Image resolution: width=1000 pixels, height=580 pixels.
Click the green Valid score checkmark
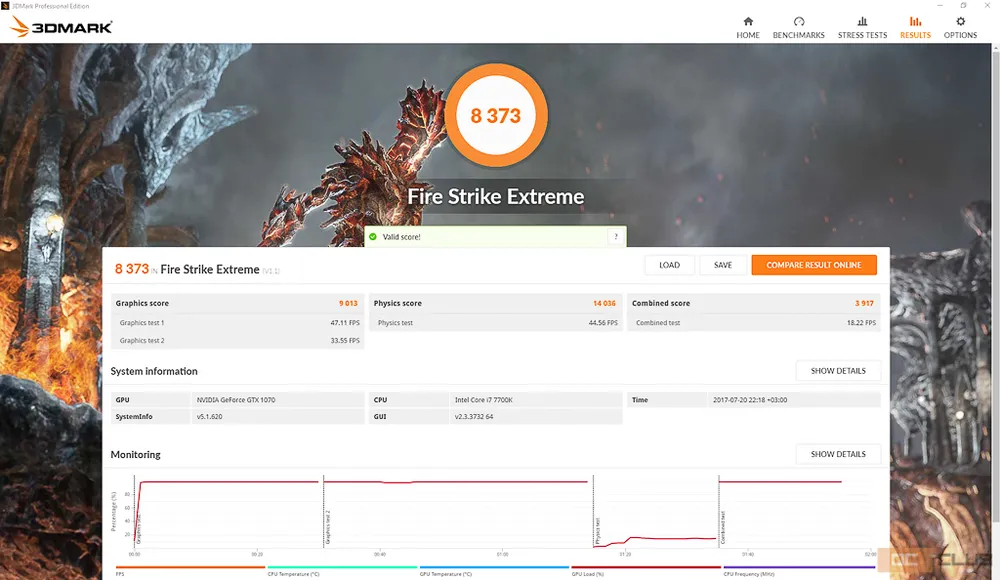(x=373, y=237)
